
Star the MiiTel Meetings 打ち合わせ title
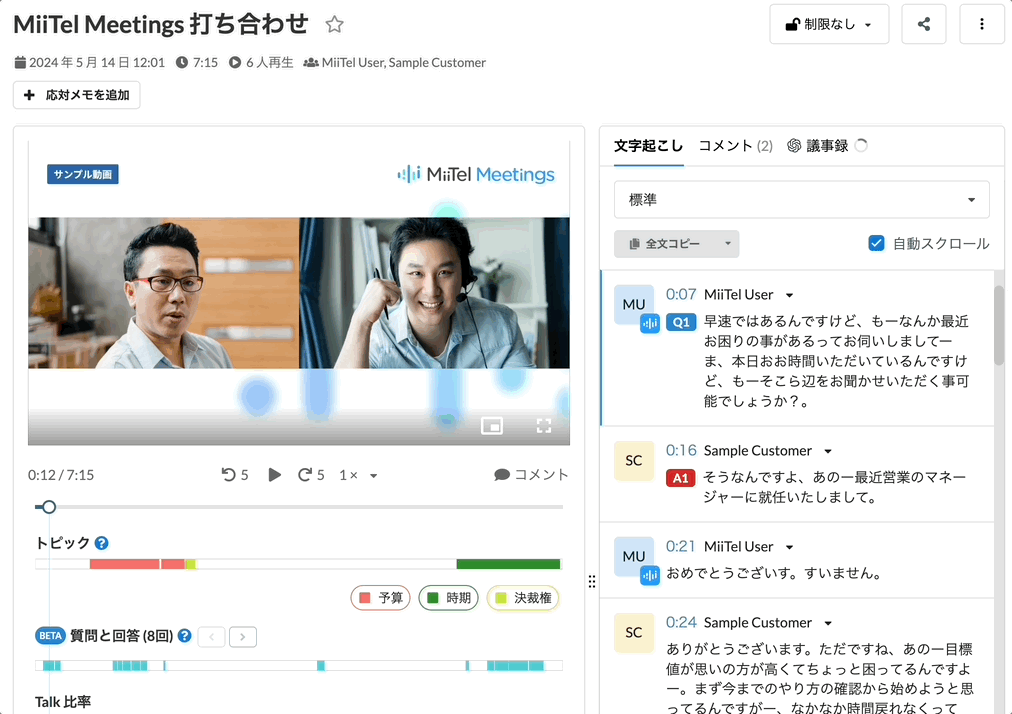334,25
